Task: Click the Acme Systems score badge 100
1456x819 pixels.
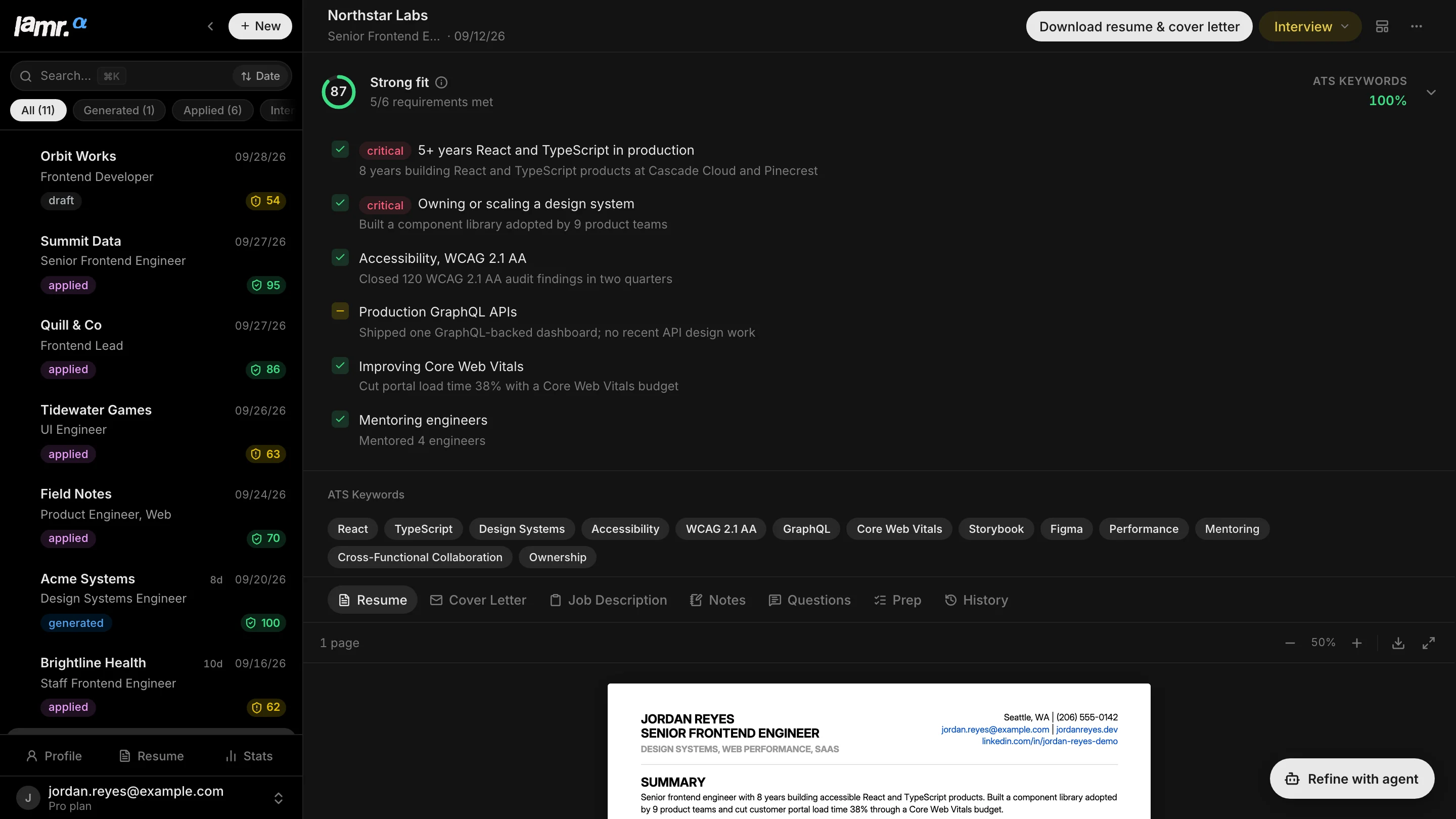Action: coord(263,623)
